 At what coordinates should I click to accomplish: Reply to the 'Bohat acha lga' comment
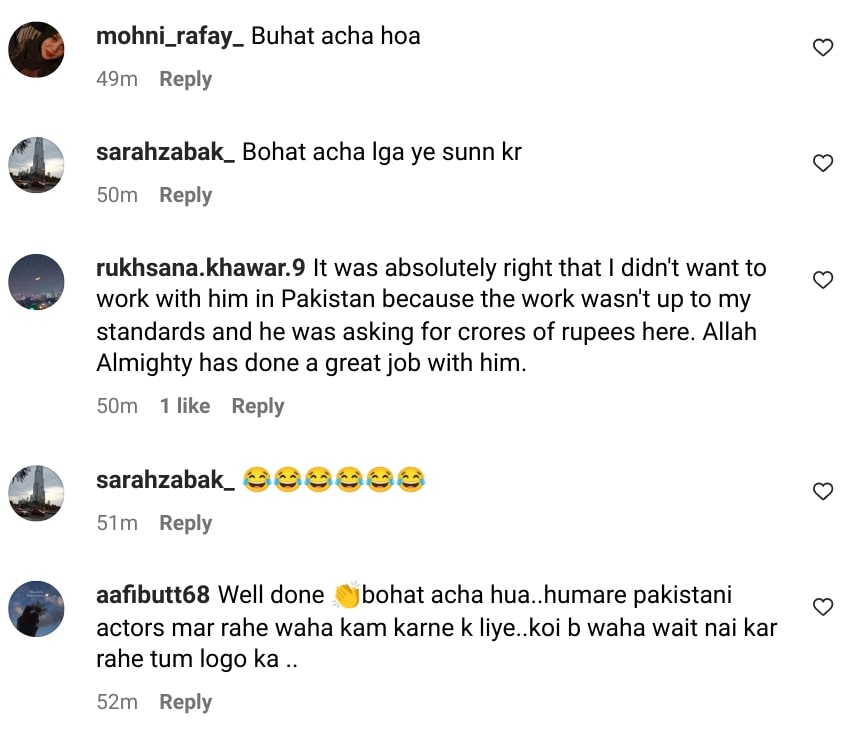point(185,195)
